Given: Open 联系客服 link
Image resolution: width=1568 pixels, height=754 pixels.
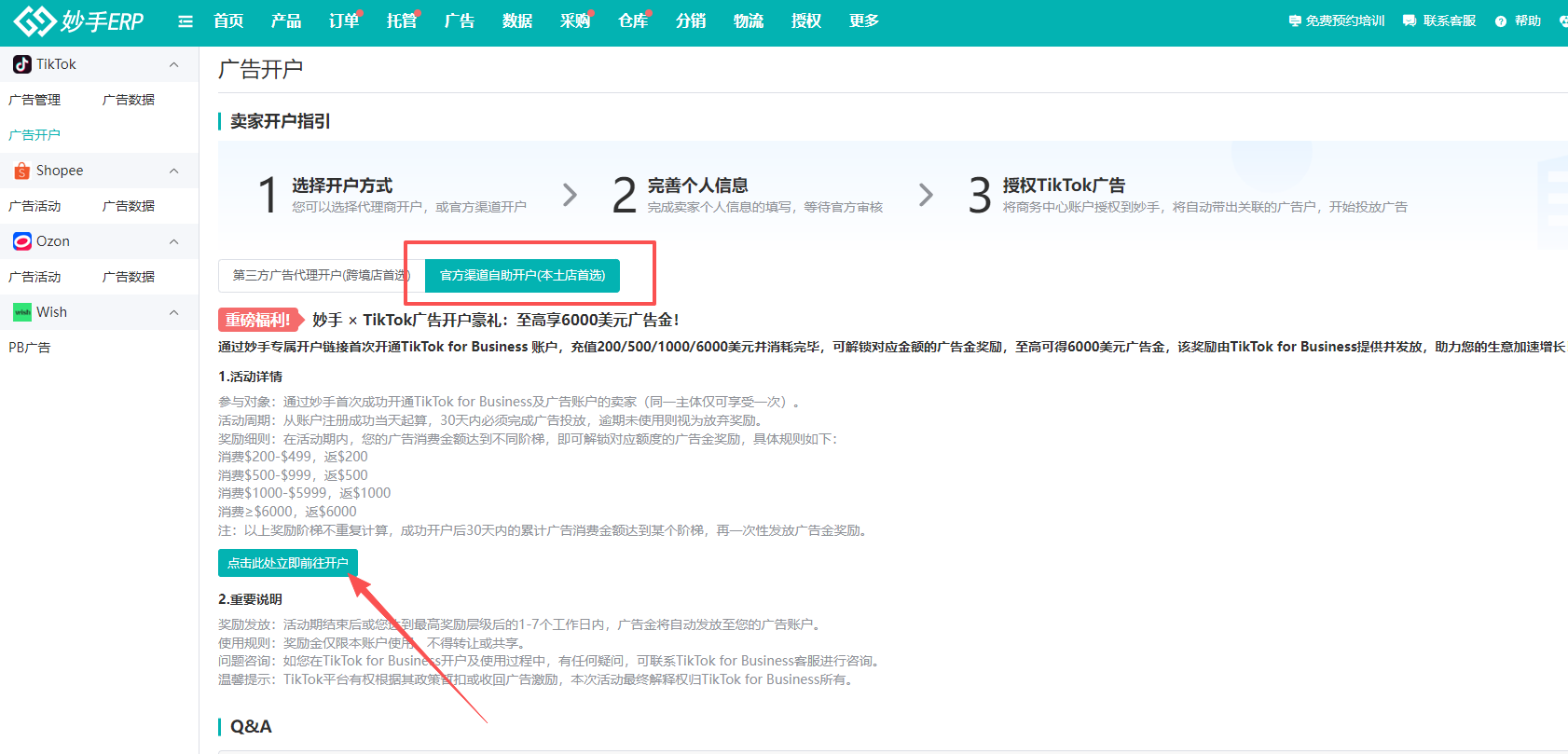Looking at the screenshot, I should [x=1450, y=21].
